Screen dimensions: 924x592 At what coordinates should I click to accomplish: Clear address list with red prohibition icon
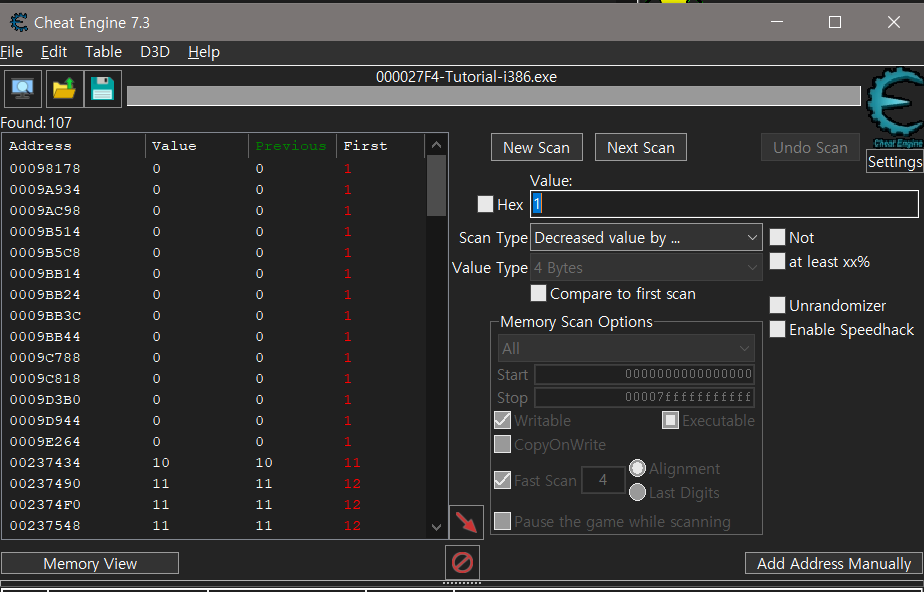coord(462,563)
